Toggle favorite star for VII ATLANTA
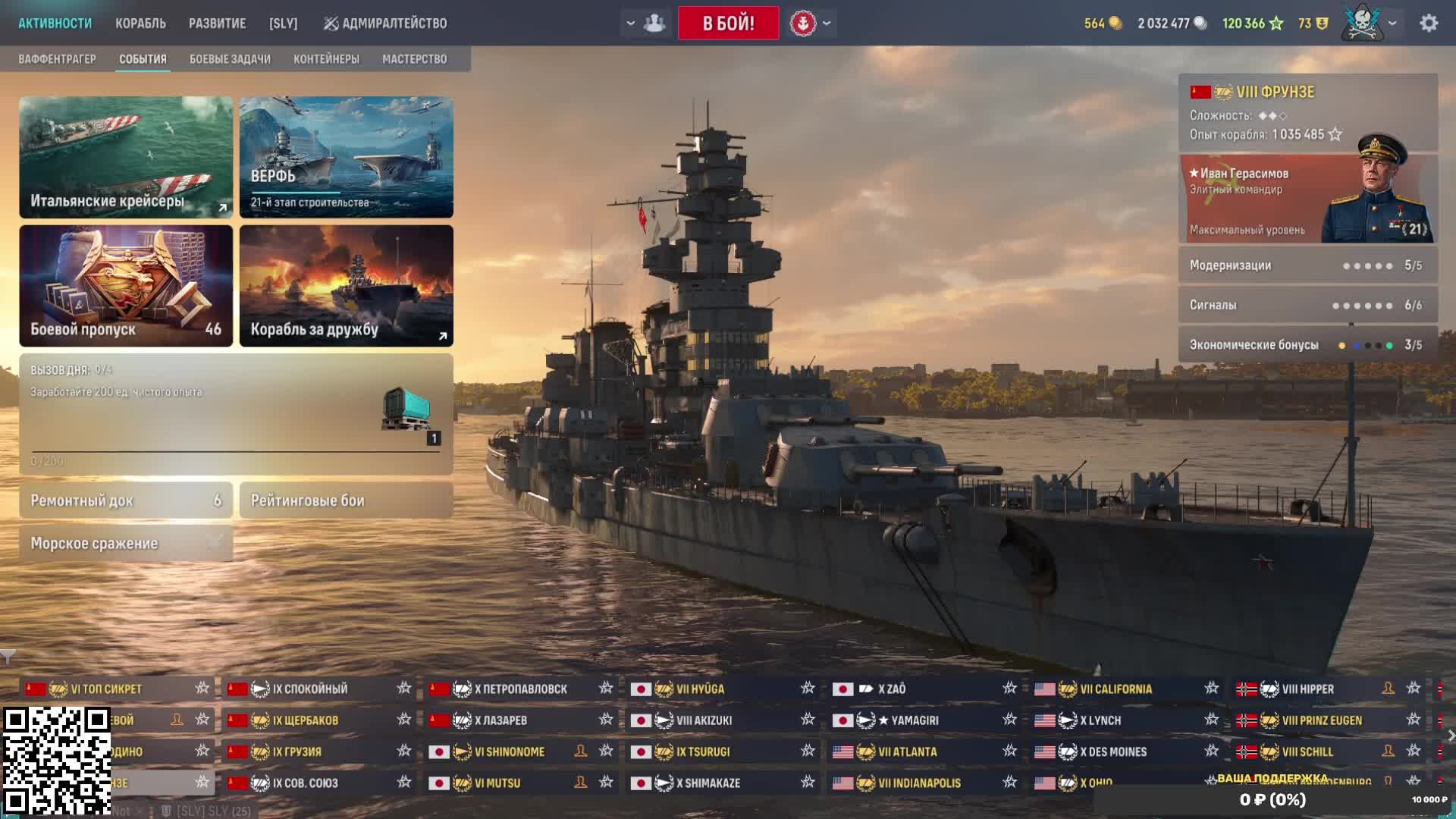 pos(1009,751)
